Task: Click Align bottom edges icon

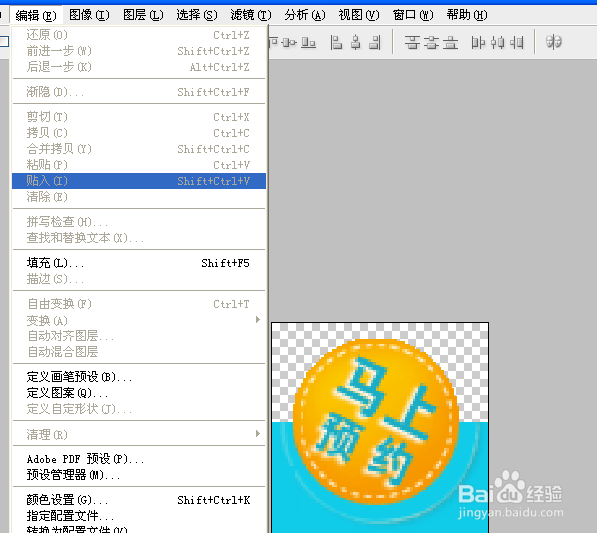Action: coord(309,42)
